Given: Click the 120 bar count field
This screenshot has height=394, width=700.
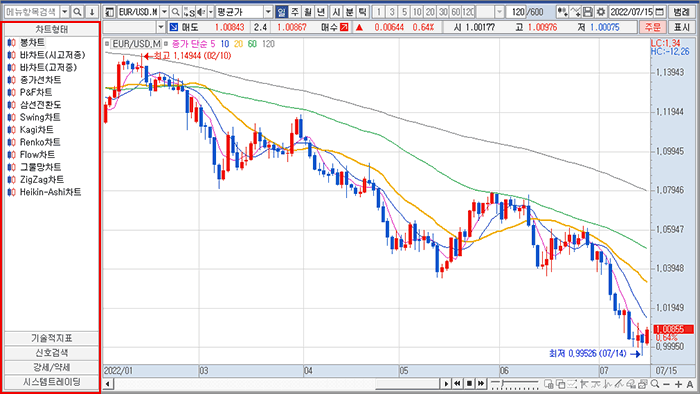Looking at the screenshot, I should point(517,12).
